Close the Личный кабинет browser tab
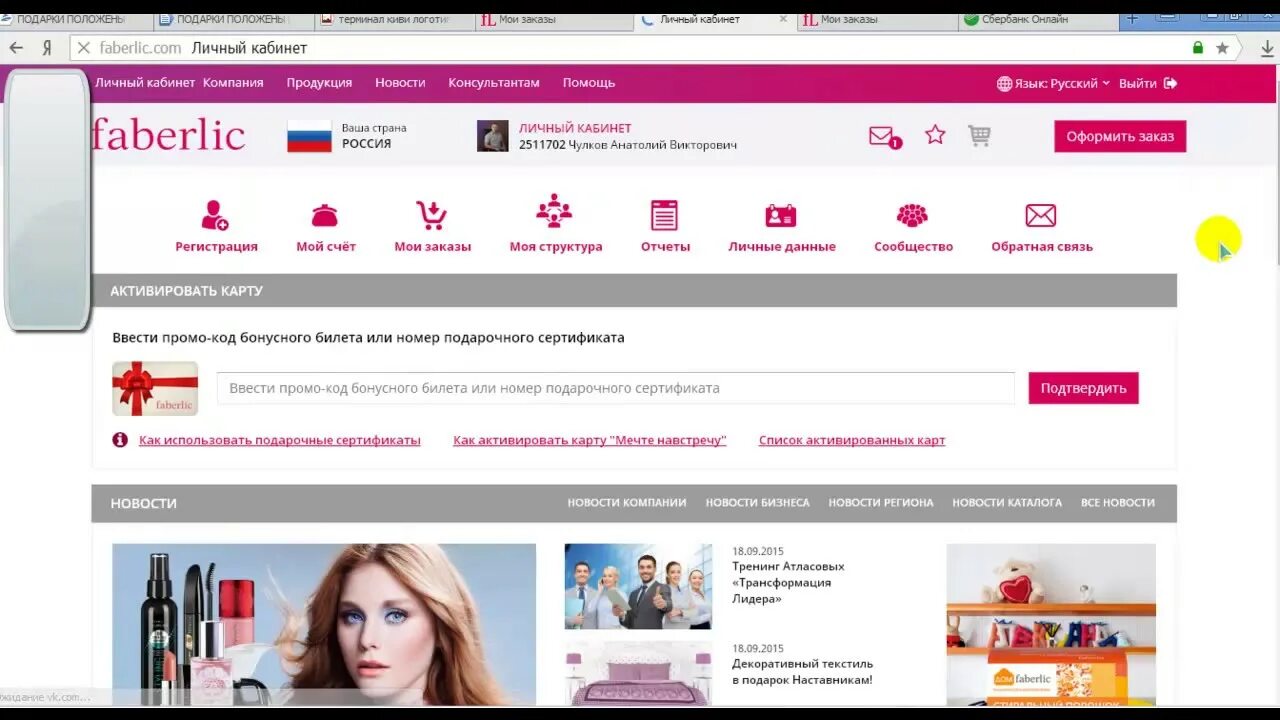 coord(783,19)
